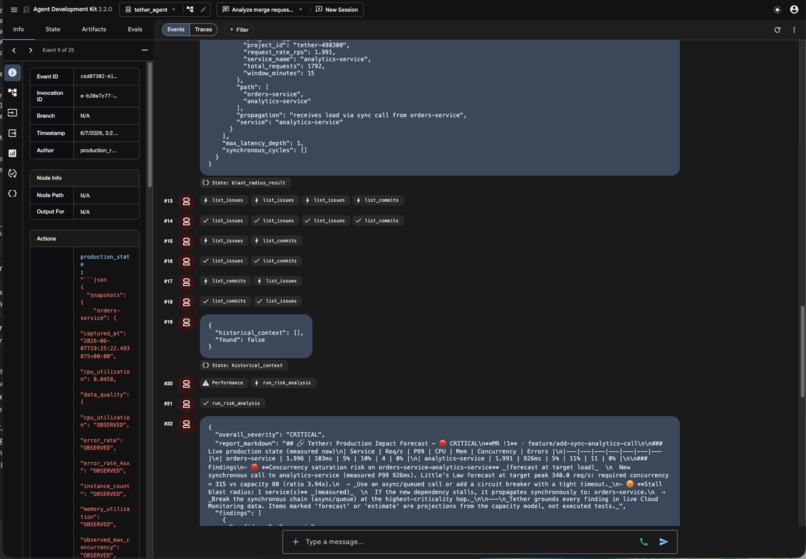Viewport: 806px width, 559px height.
Task: Click the Performance warning chip in event #20
Action: (223, 383)
